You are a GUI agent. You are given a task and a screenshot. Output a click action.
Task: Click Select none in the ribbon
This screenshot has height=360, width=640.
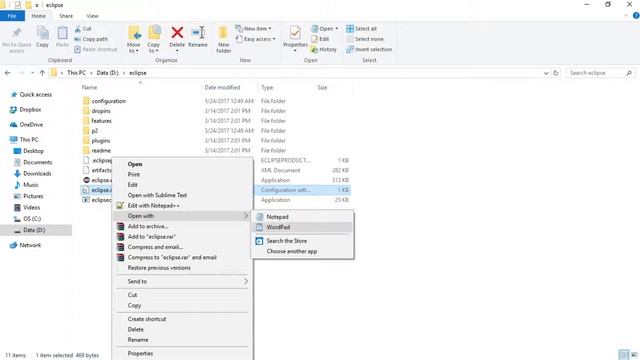[x=365, y=39]
